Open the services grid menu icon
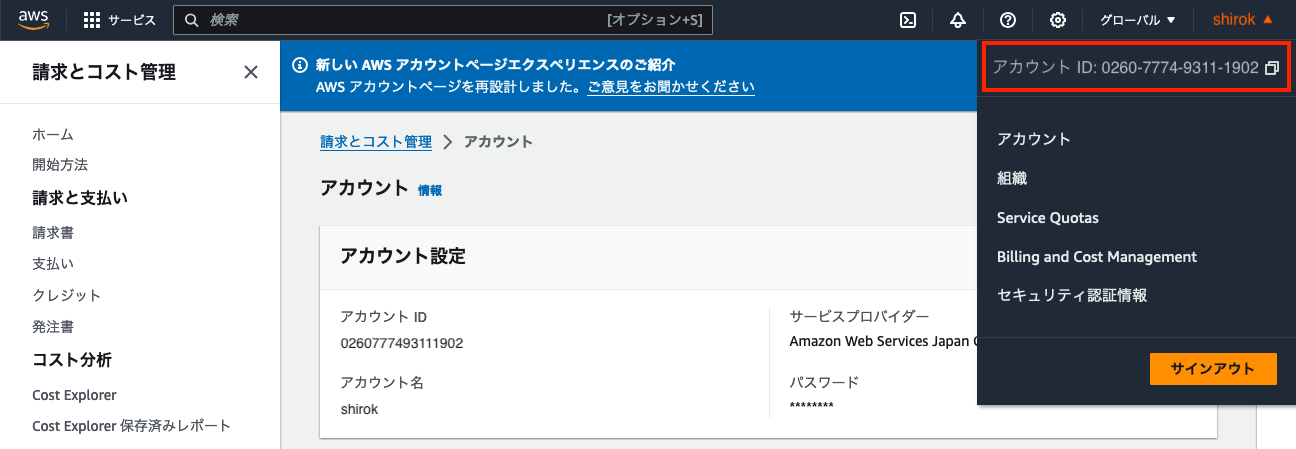Screen dimensions: 1296x449 [x=92, y=20]
